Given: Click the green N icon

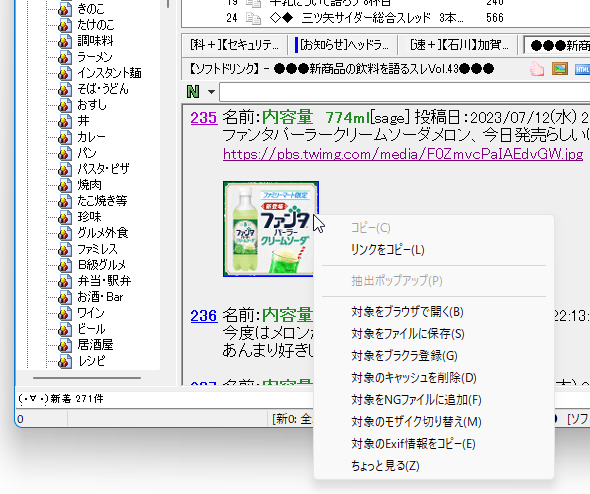Looking at the screenshot, I should click(193, 92).
